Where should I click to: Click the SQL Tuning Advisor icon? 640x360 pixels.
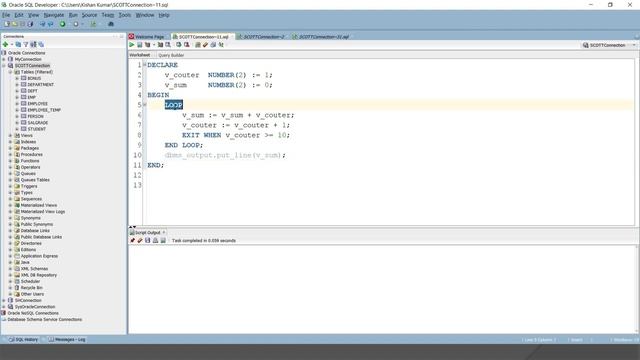point(168,44)
